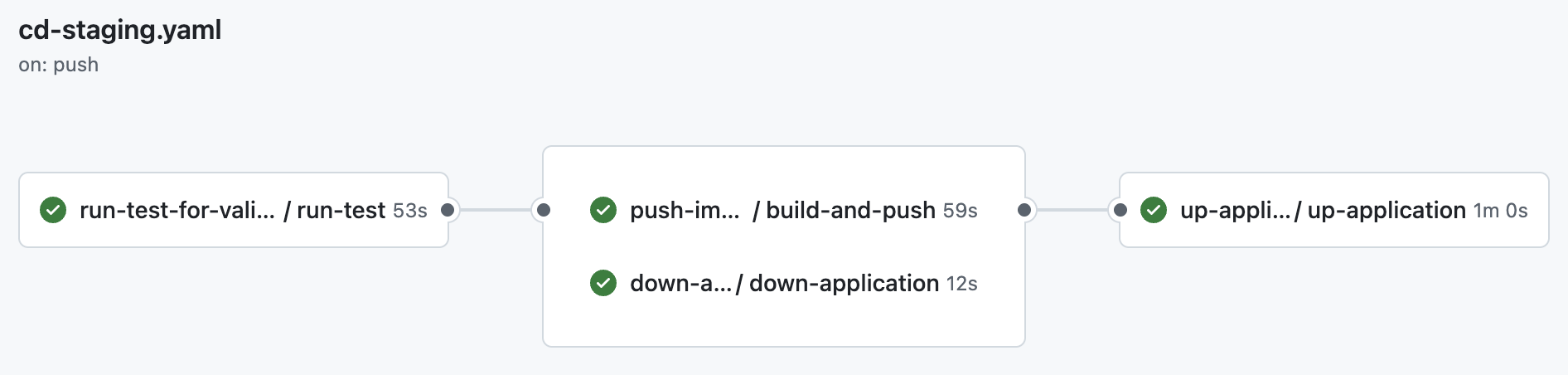Click the green success check beside run-test
Image resolution: width=1568 pixels, height=375 pixels.
pos(53,210)
